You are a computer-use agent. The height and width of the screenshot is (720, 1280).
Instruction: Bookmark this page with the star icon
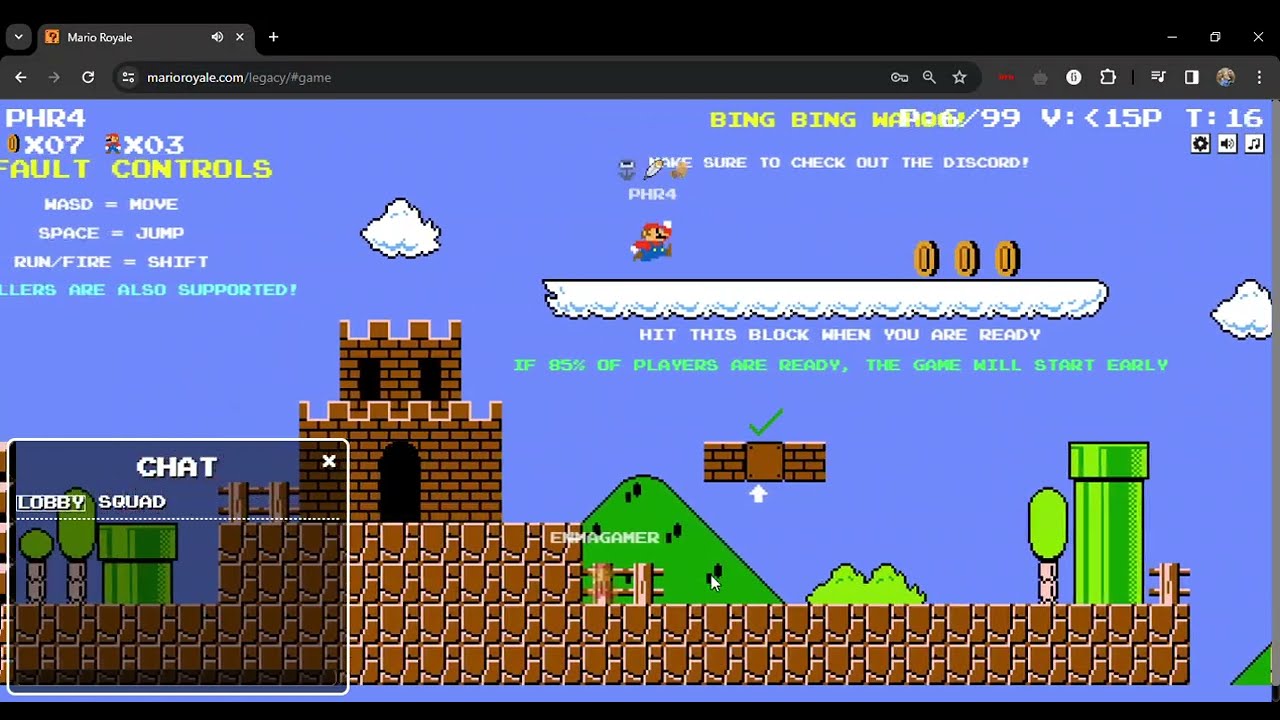[960, 77]
